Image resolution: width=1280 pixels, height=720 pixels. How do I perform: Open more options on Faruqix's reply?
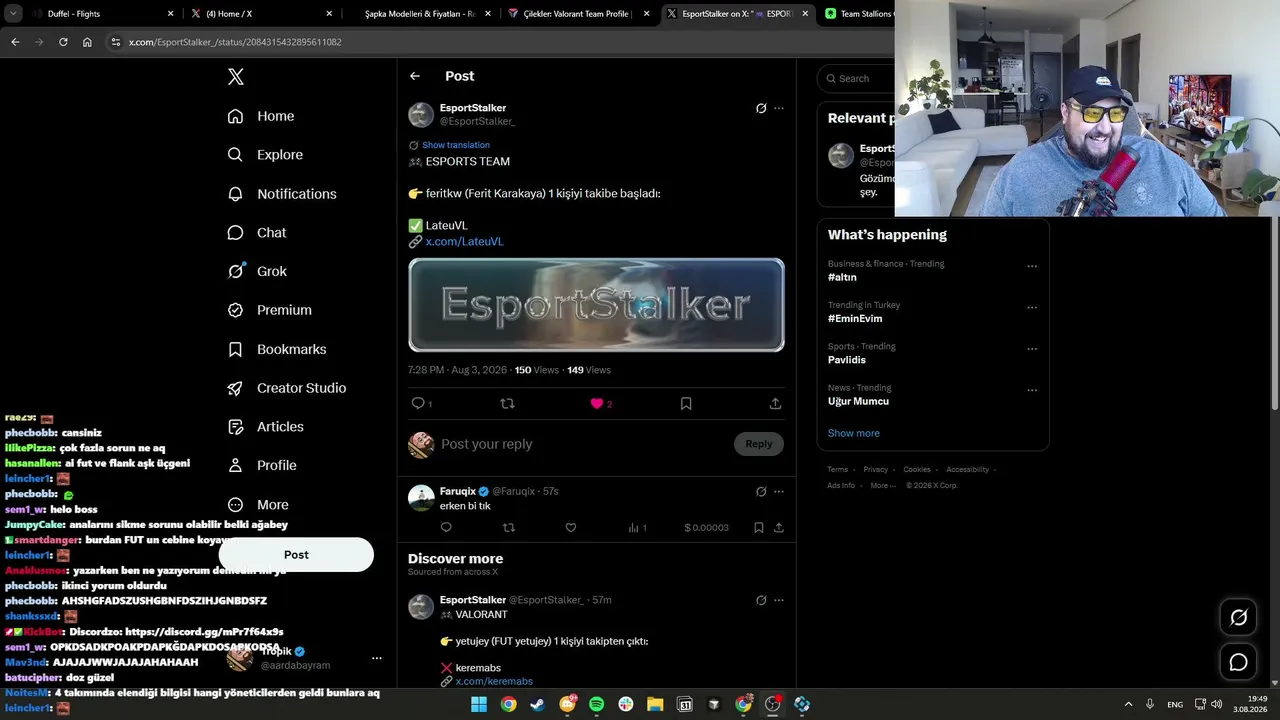tap(779, 491)
